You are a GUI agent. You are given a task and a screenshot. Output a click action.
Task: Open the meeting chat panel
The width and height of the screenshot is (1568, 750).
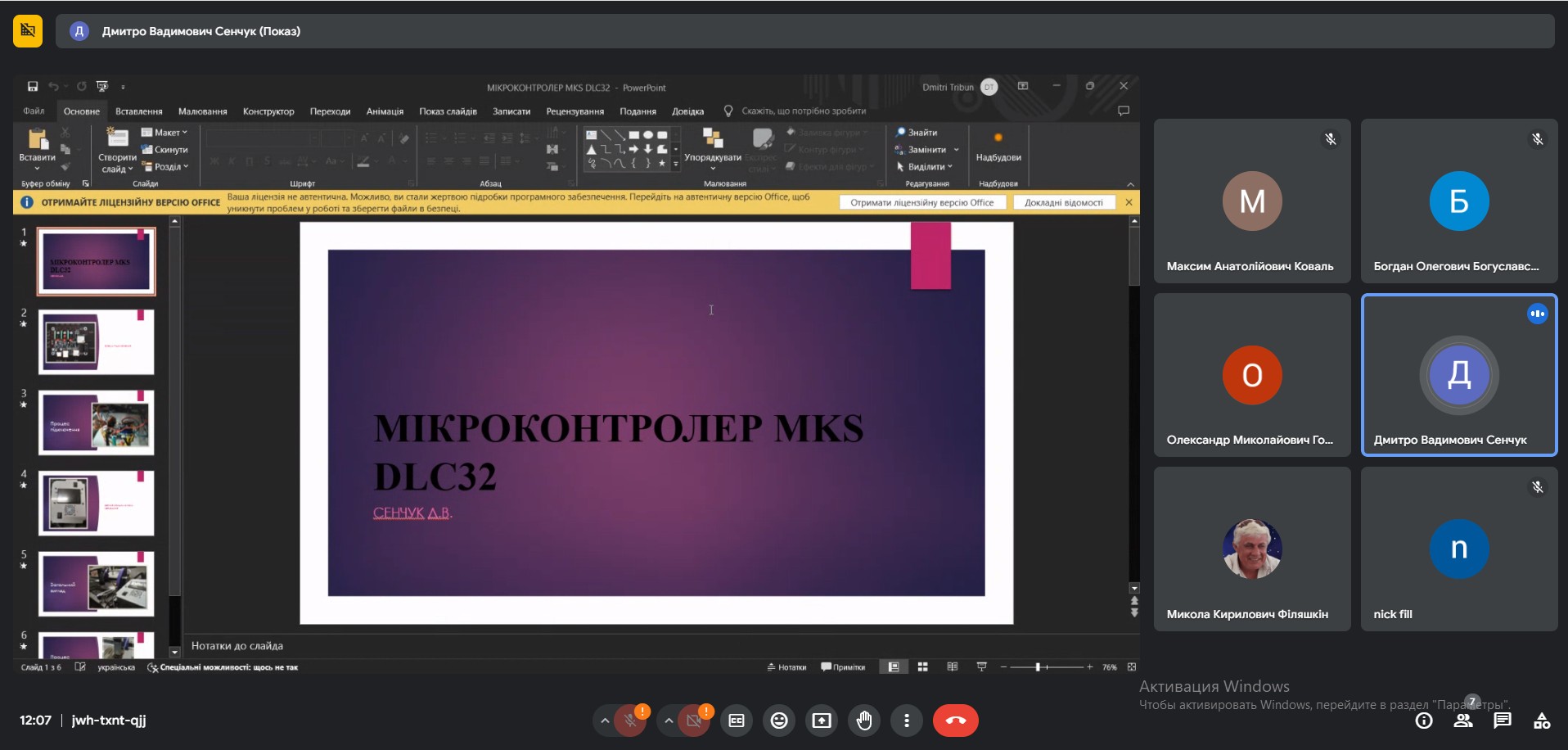pos(1502,721)
